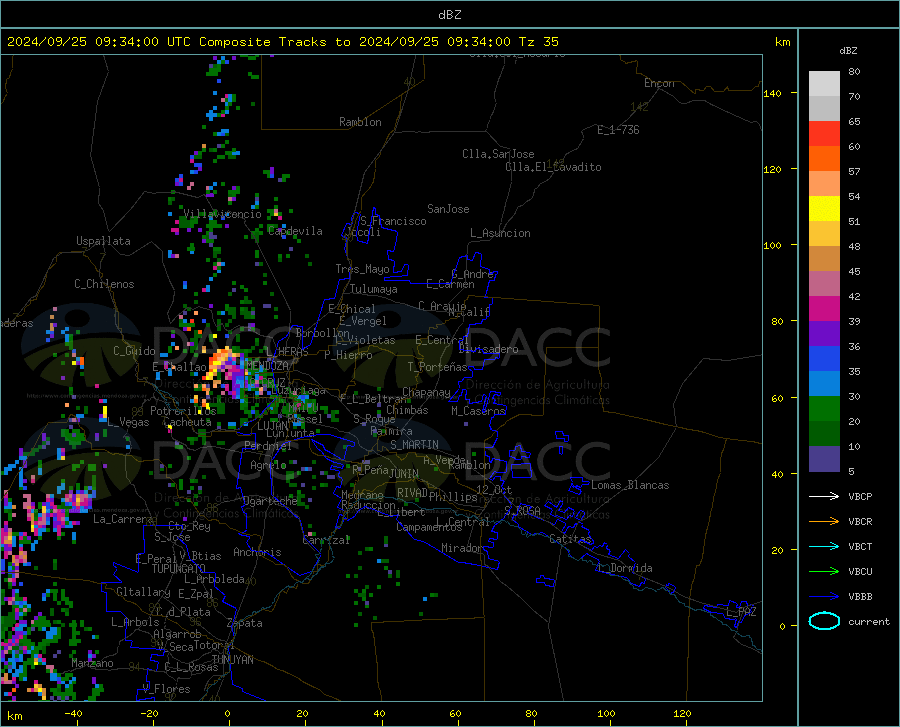The height and width of the screenshot is (727, 900).
Task: Click the 120 km horizontal axis tick
Action: click(682, 714)
